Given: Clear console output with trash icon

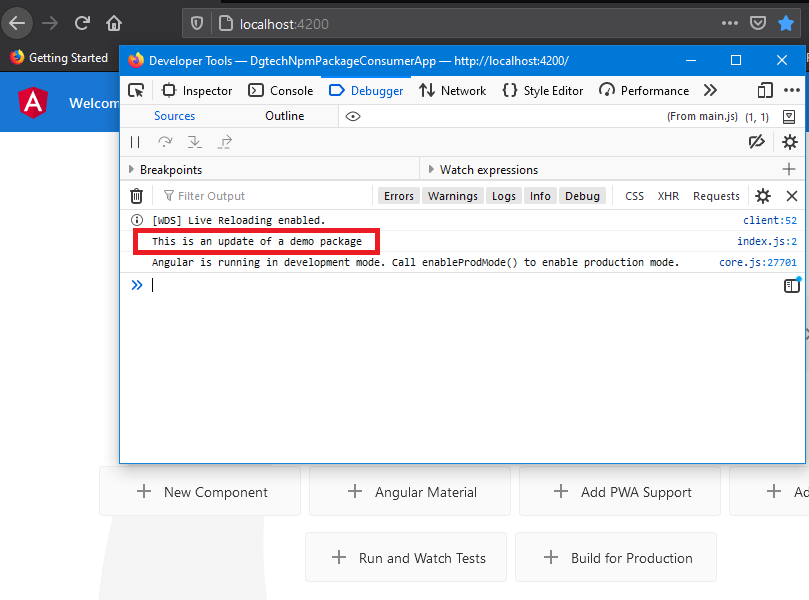Looking at the screenshot, I should 137,196.
